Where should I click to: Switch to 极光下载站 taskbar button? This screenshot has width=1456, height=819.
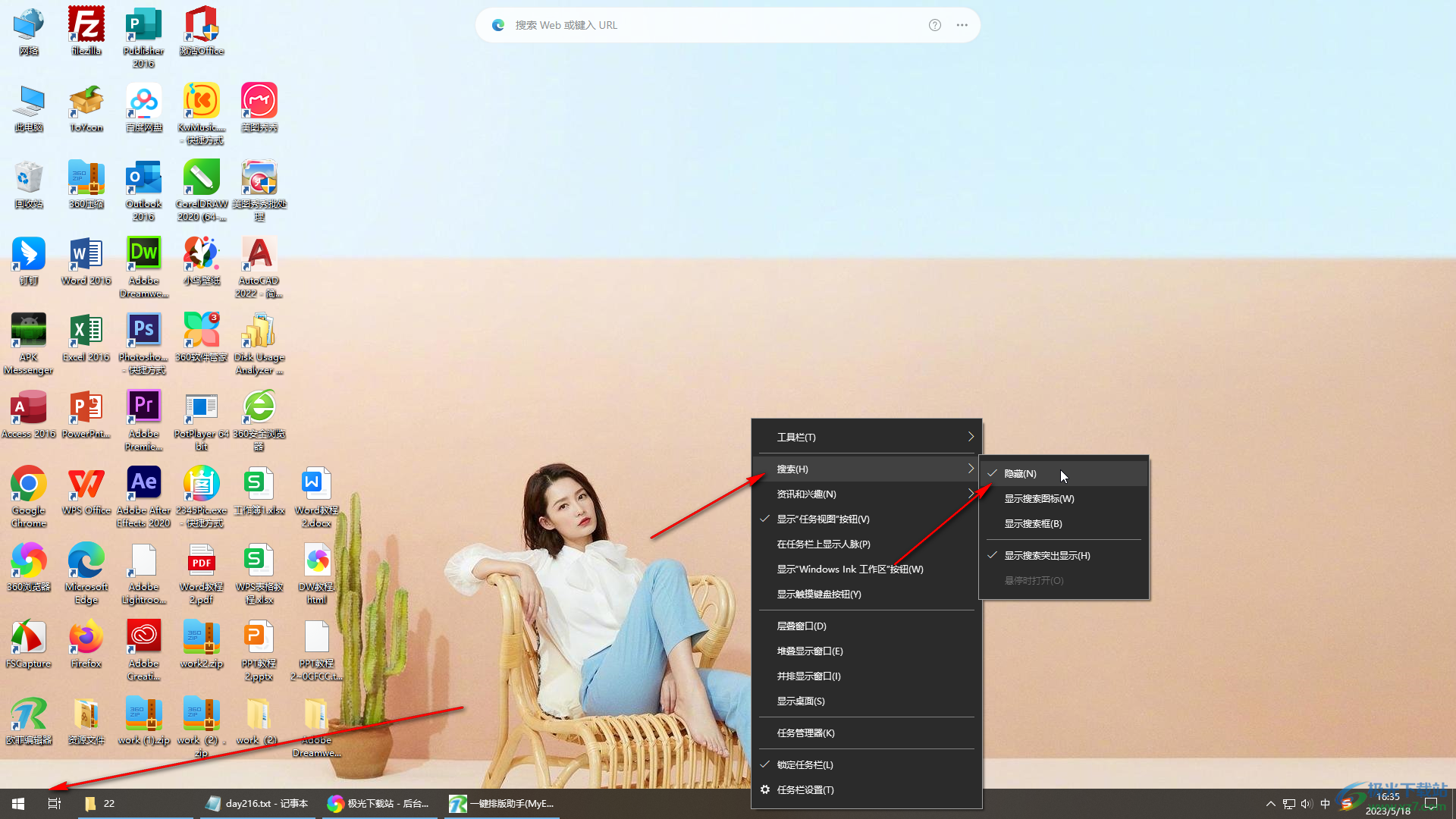[378, 804]
